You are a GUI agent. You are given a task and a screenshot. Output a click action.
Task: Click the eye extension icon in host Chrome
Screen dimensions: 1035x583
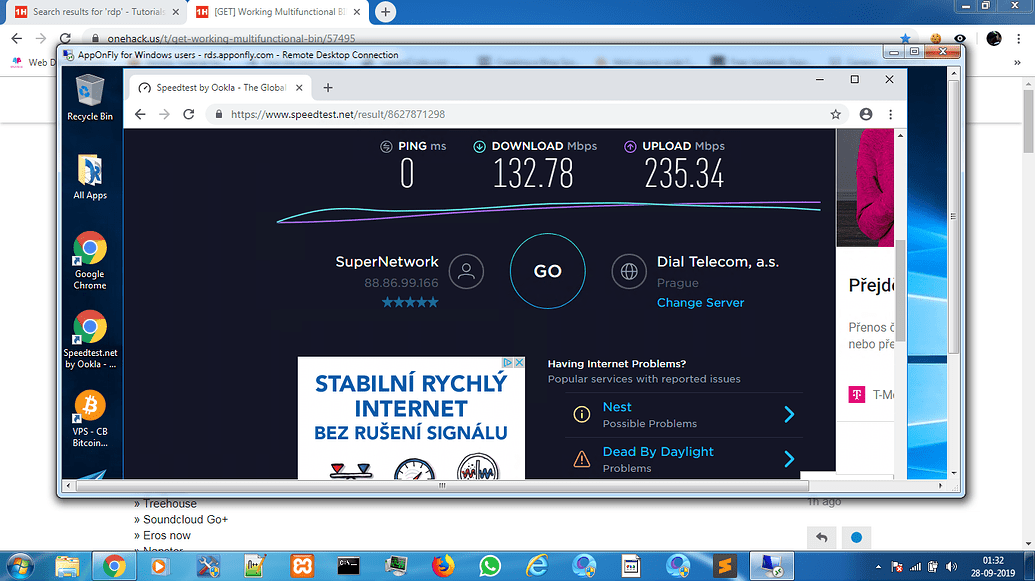pos(960,38)
